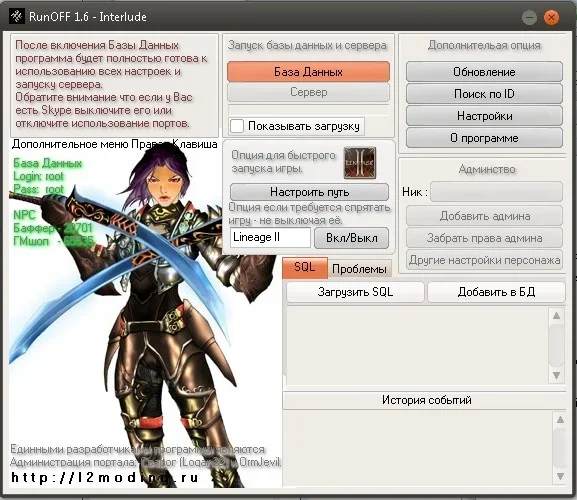Screen dimensions: 577x500
Task: Click the progress bar under Сервер
Action: click(x=308, y=110)
